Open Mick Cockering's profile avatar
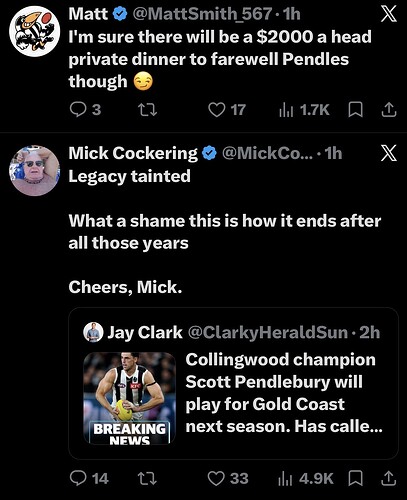This screenshot has width=407, height=500. [x=35, y=170]
